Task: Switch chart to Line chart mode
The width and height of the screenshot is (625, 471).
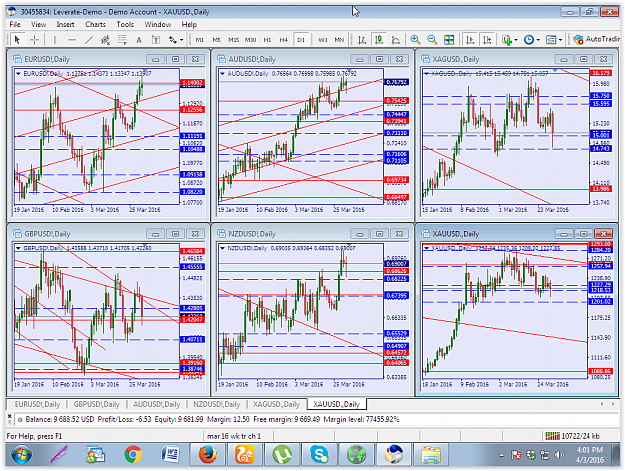Action: coord(396,39)
